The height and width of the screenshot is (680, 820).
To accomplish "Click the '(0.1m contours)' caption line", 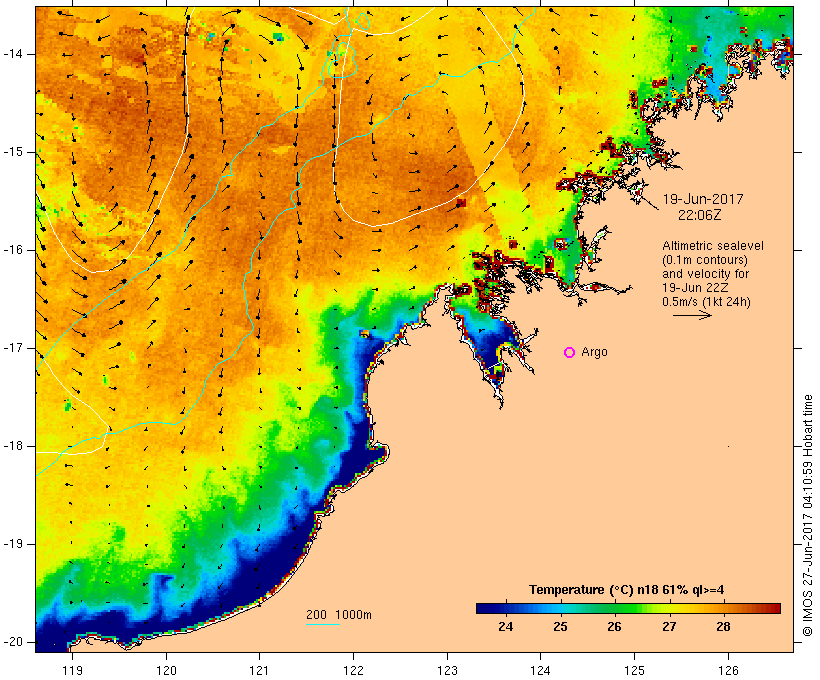I will pos(705,260).
